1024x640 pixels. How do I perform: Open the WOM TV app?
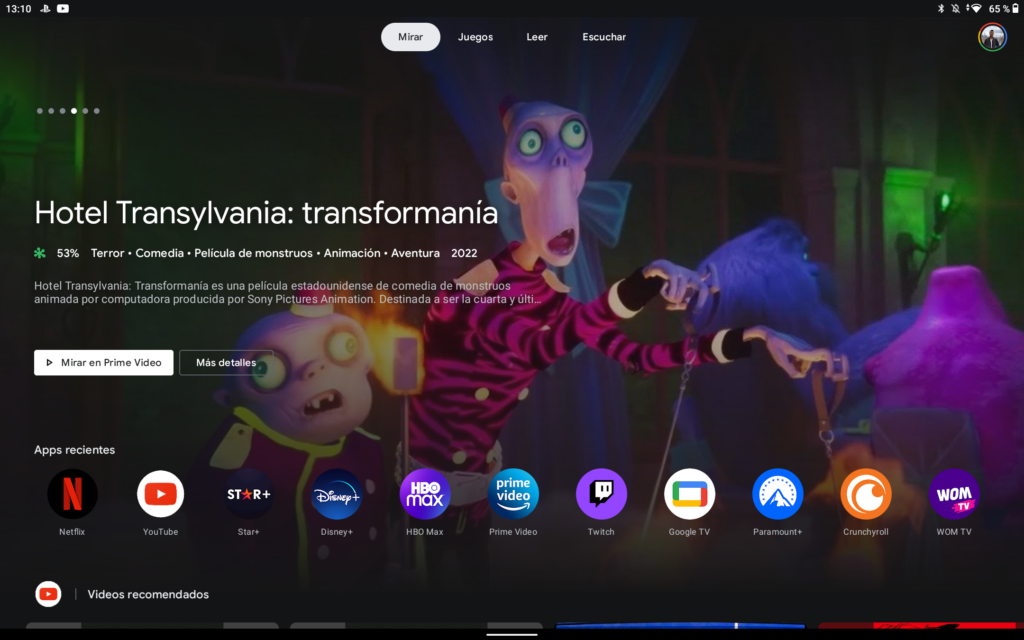953,494
